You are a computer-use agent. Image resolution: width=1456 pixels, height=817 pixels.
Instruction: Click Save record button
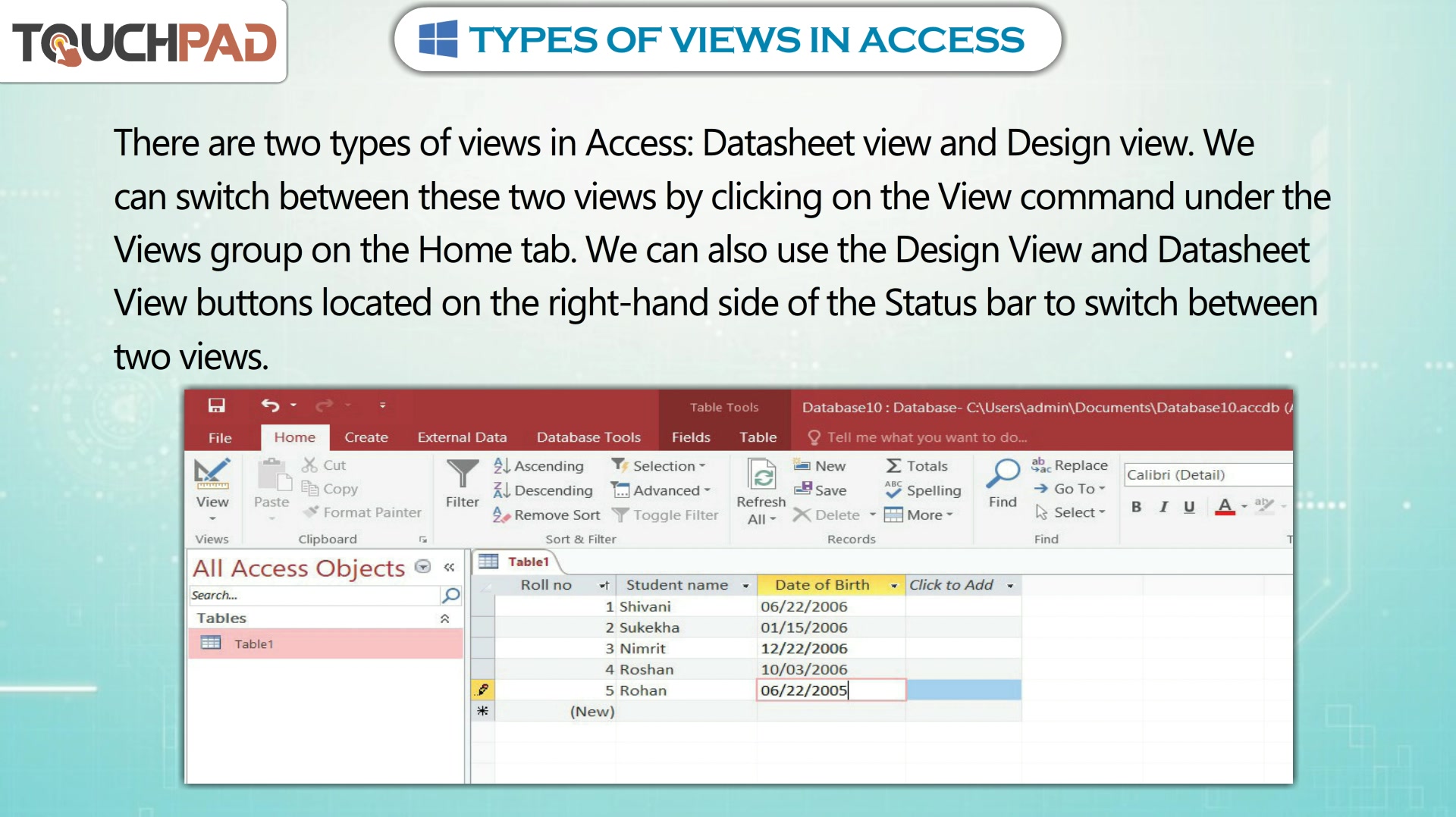point(820,490)
